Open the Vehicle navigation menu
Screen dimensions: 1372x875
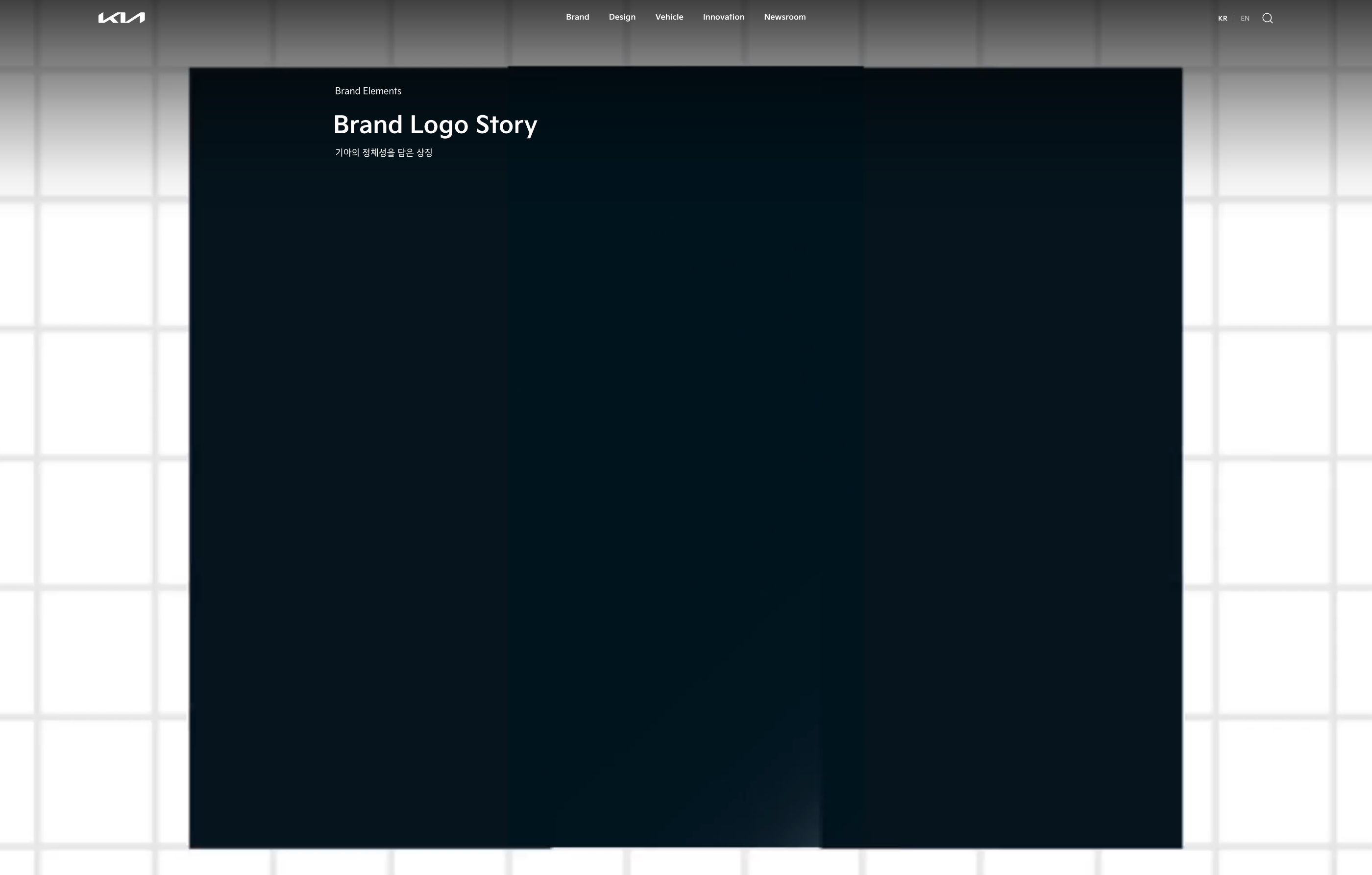coord(669,17)
